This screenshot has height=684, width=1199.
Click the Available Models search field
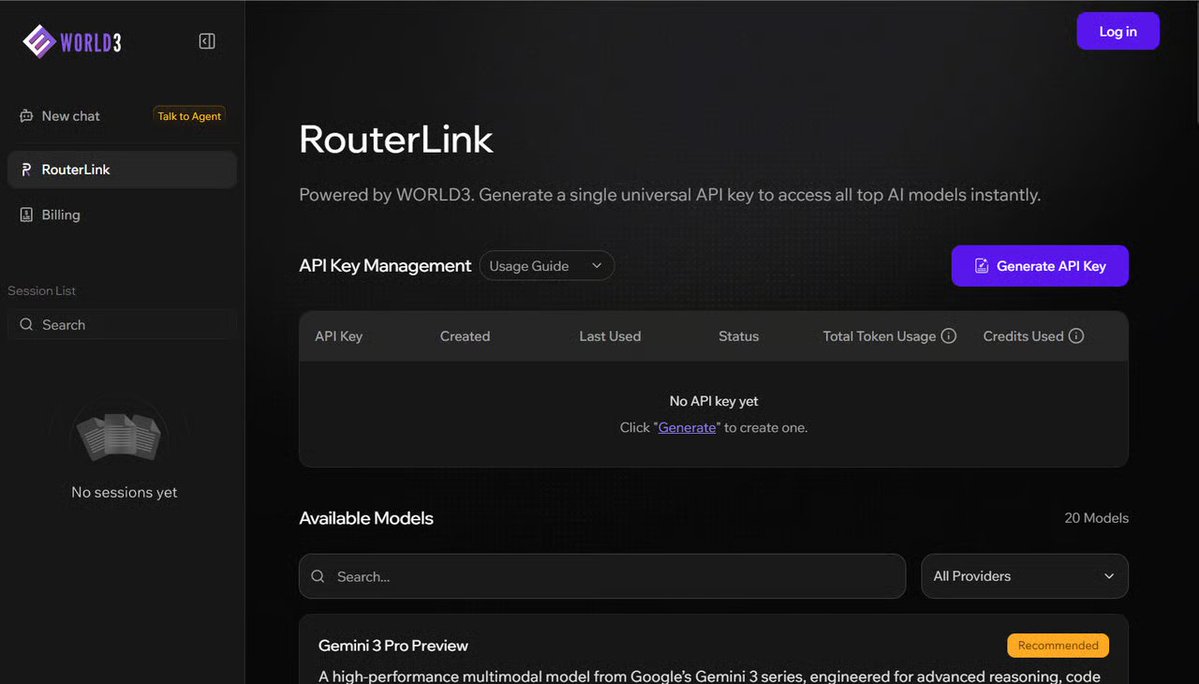[x=603, y=576]
